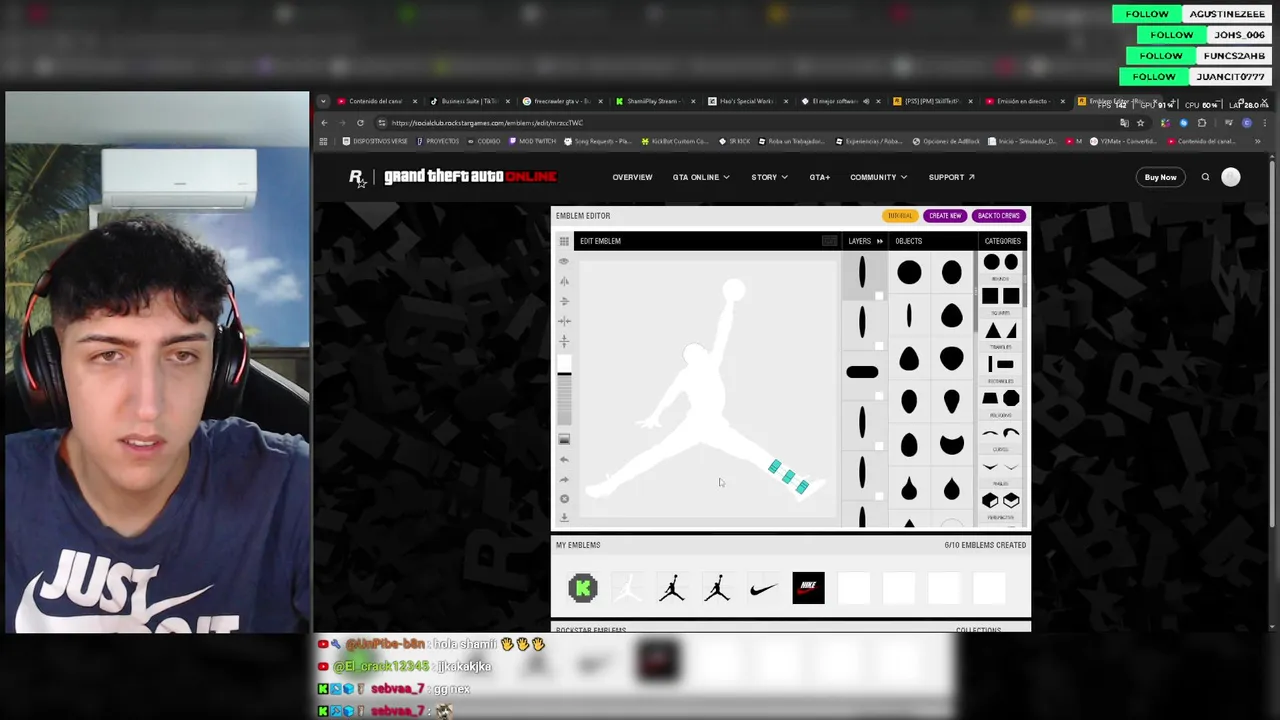Open the Rectangles category
This screenshot has width=1280, height=720.
coord(1000,367)
